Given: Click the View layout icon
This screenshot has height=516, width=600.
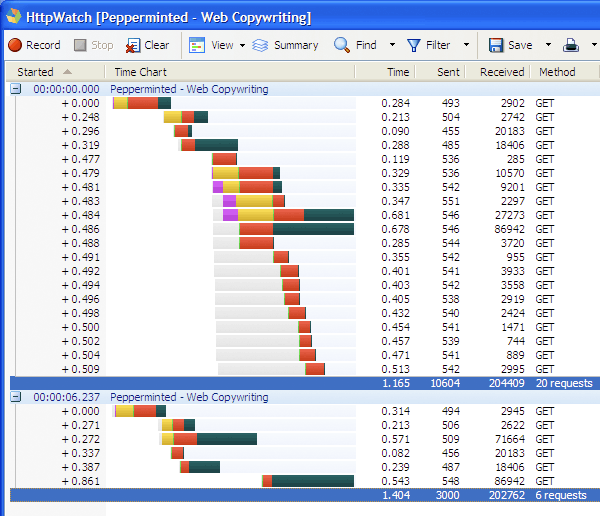Looking at the screenshot, I should point(197,45).
